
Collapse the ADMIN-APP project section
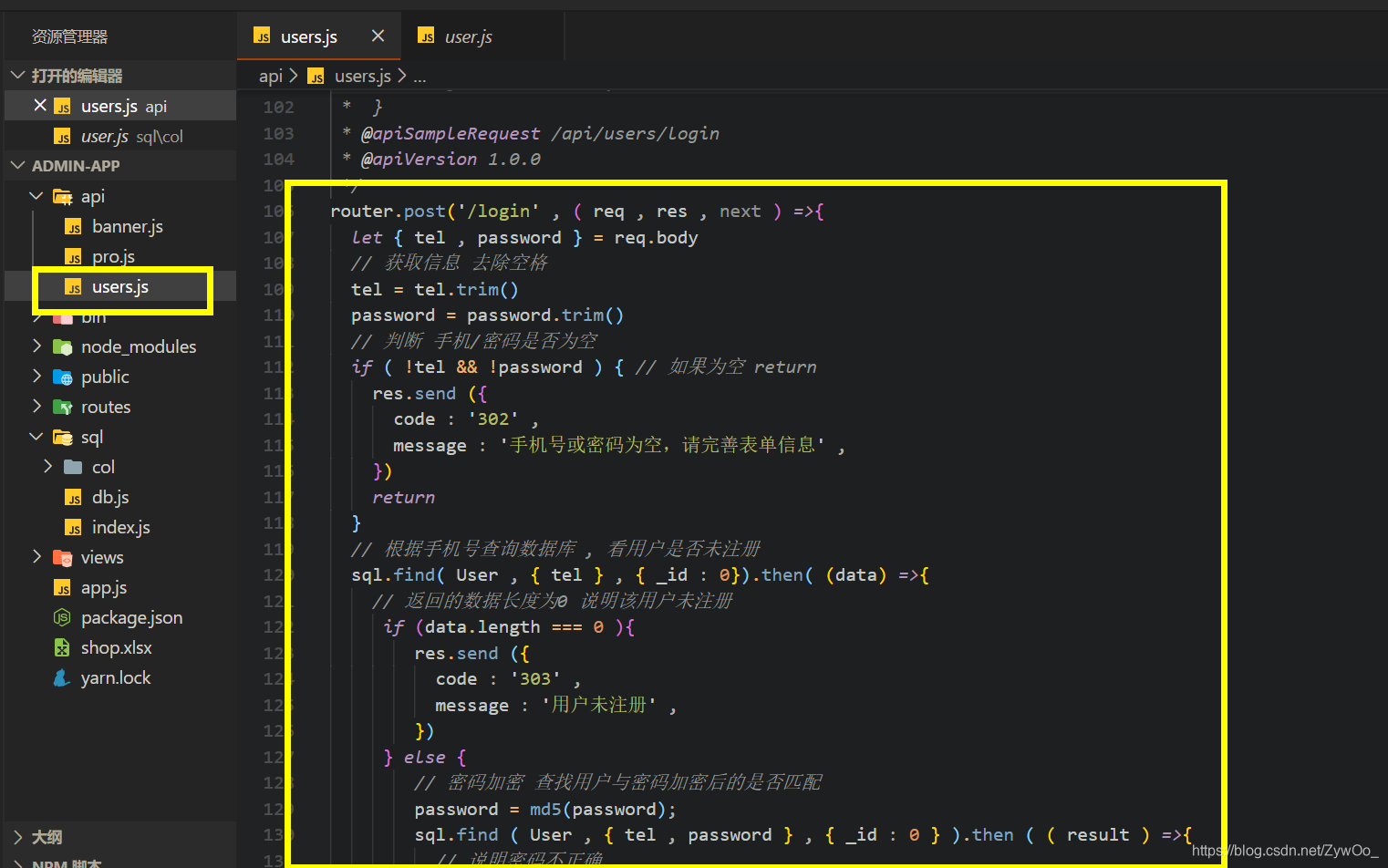[17, 166]
